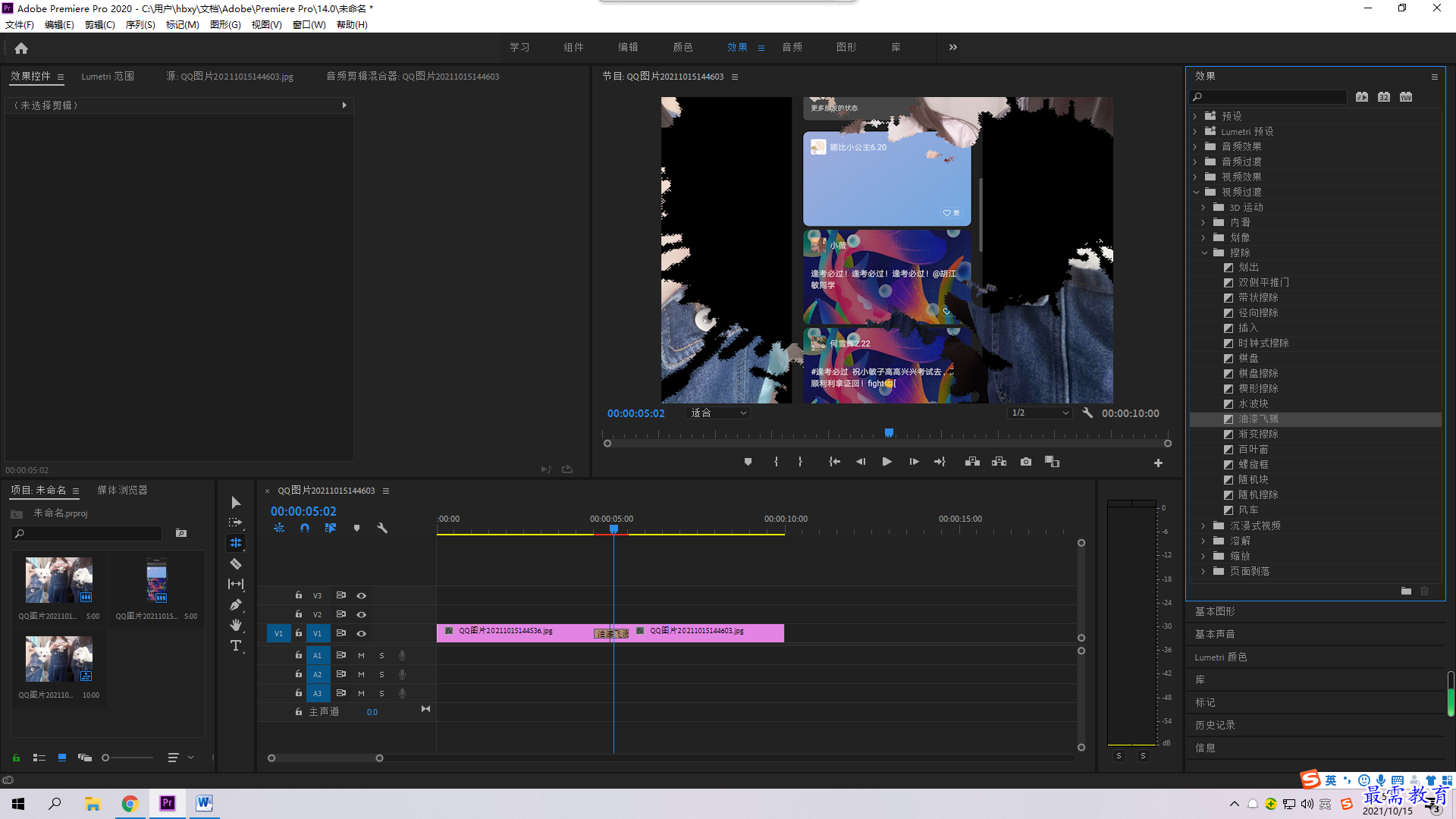Click Mark In button
This screenshot has height=819, width=1456.
(776, 462)
